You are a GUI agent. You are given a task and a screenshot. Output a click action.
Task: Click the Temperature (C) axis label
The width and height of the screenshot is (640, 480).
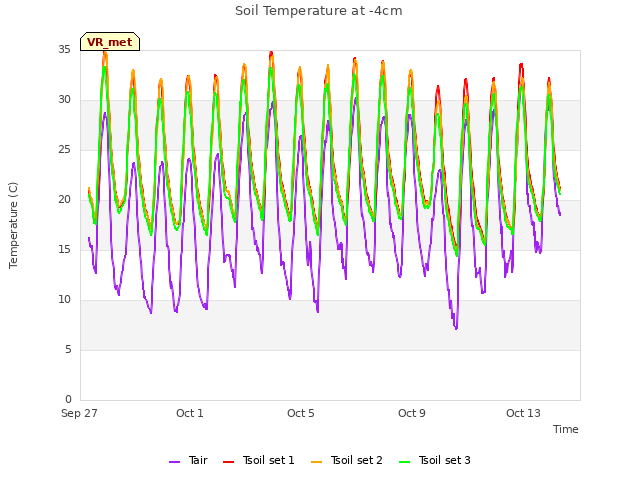13,225
